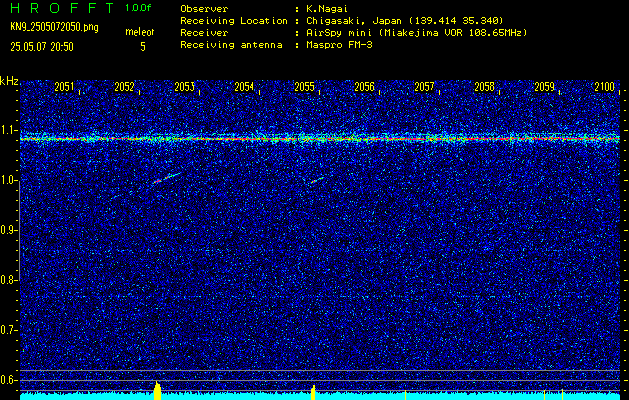Click the meteor count value 5
This screenshot has height=400, width=629.
143,47
